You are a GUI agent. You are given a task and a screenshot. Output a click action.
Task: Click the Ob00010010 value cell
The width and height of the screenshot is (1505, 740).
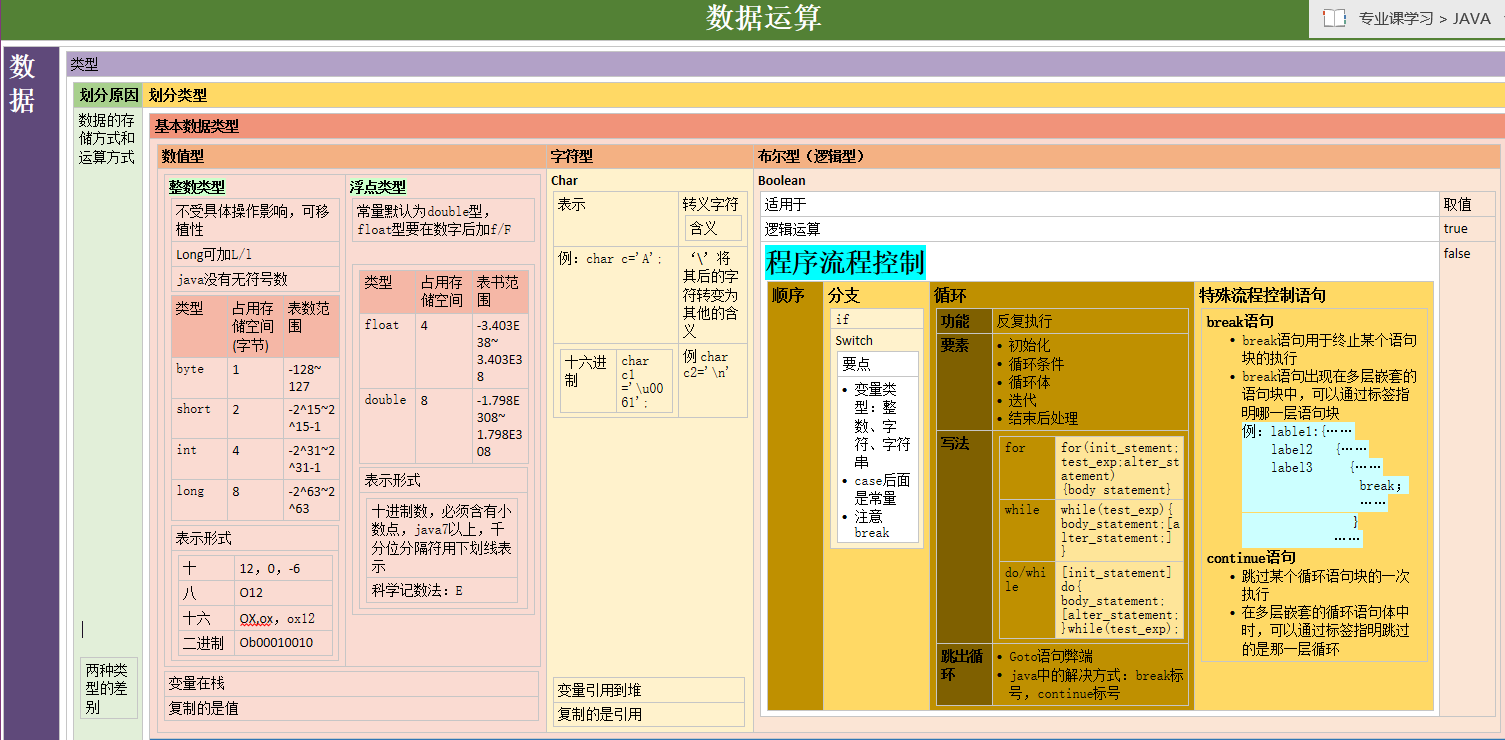pyautogui.click(x=283, y=643)
